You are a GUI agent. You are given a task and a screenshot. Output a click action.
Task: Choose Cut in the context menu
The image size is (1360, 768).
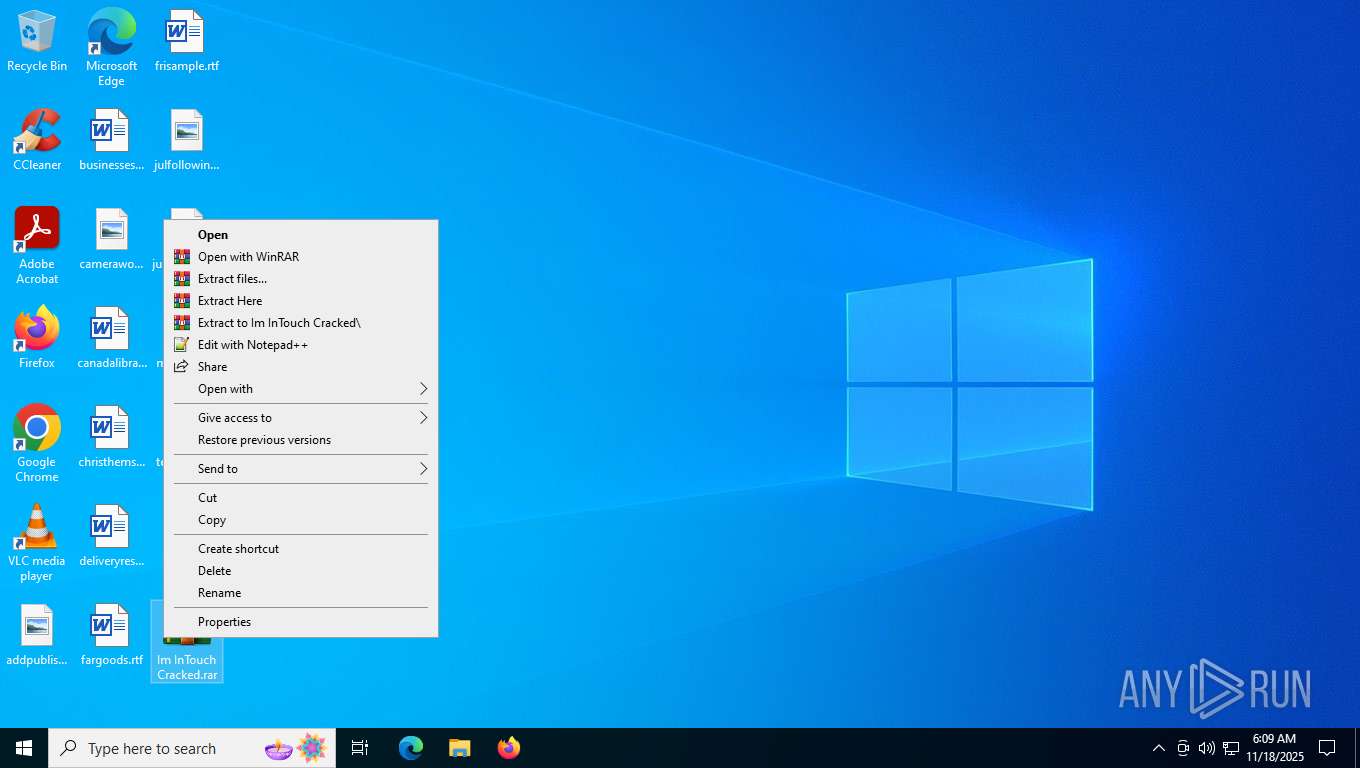coord(301,498)
